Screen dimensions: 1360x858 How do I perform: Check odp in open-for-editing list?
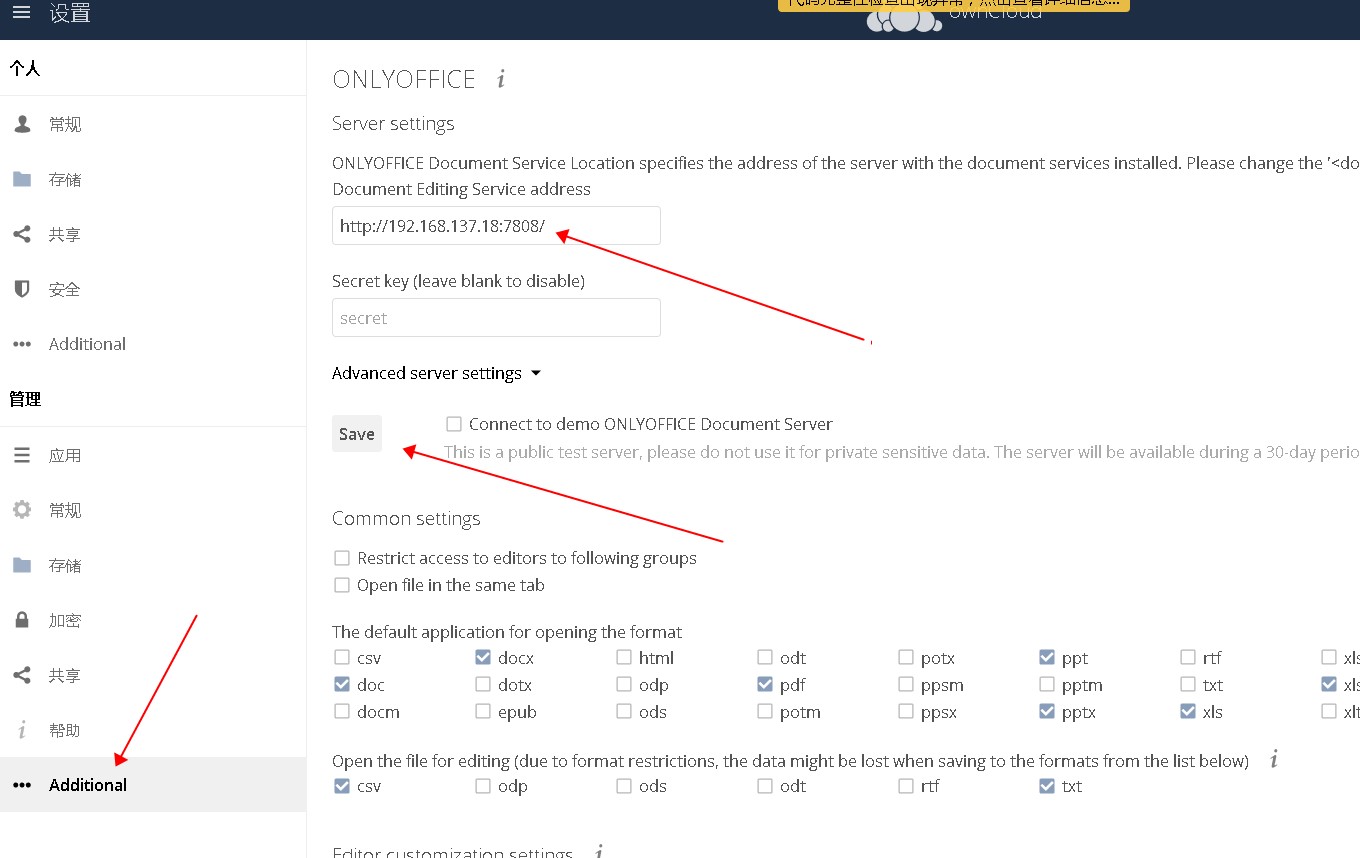tap(483, 786)
